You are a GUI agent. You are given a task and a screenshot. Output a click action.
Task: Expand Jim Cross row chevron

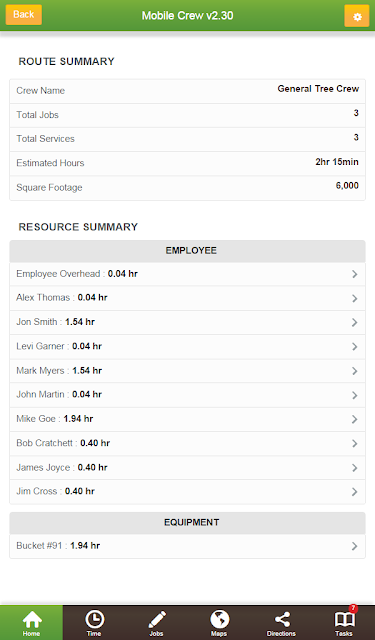coord(355,492)
